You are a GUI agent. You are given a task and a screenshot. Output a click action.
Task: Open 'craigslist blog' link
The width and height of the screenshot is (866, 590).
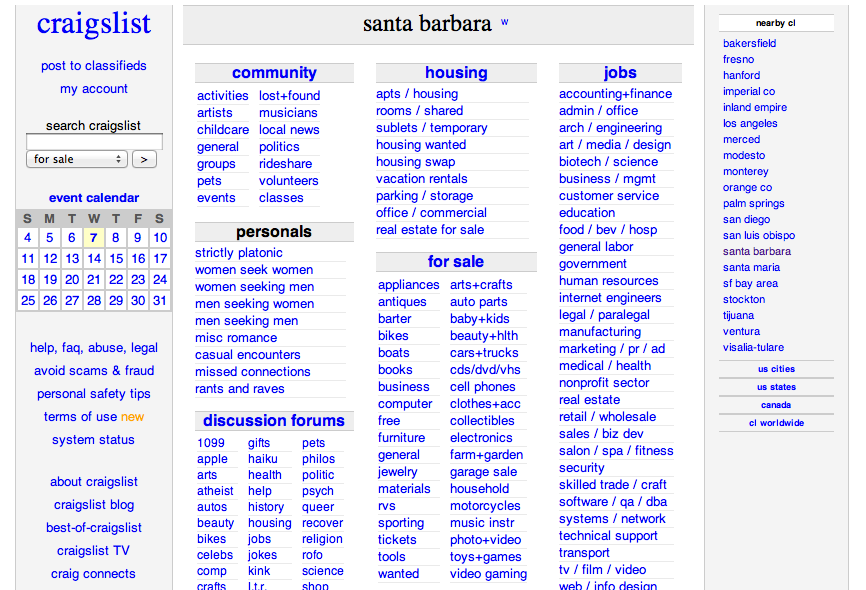point(94,505)
